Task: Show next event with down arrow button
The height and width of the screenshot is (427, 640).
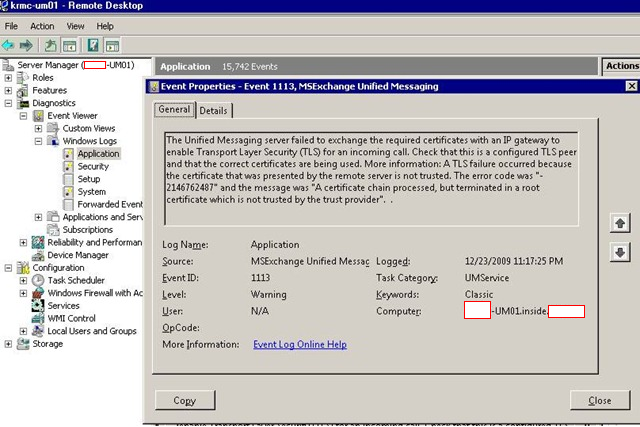Action: 620,252
